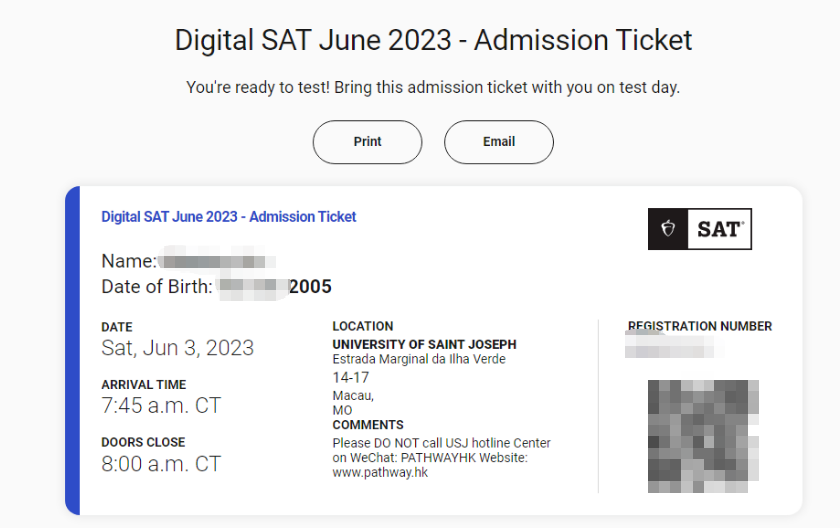Click the www.pathway.hk website text
The width and height of the screenshot is (840, 528).
click(380, 472)
